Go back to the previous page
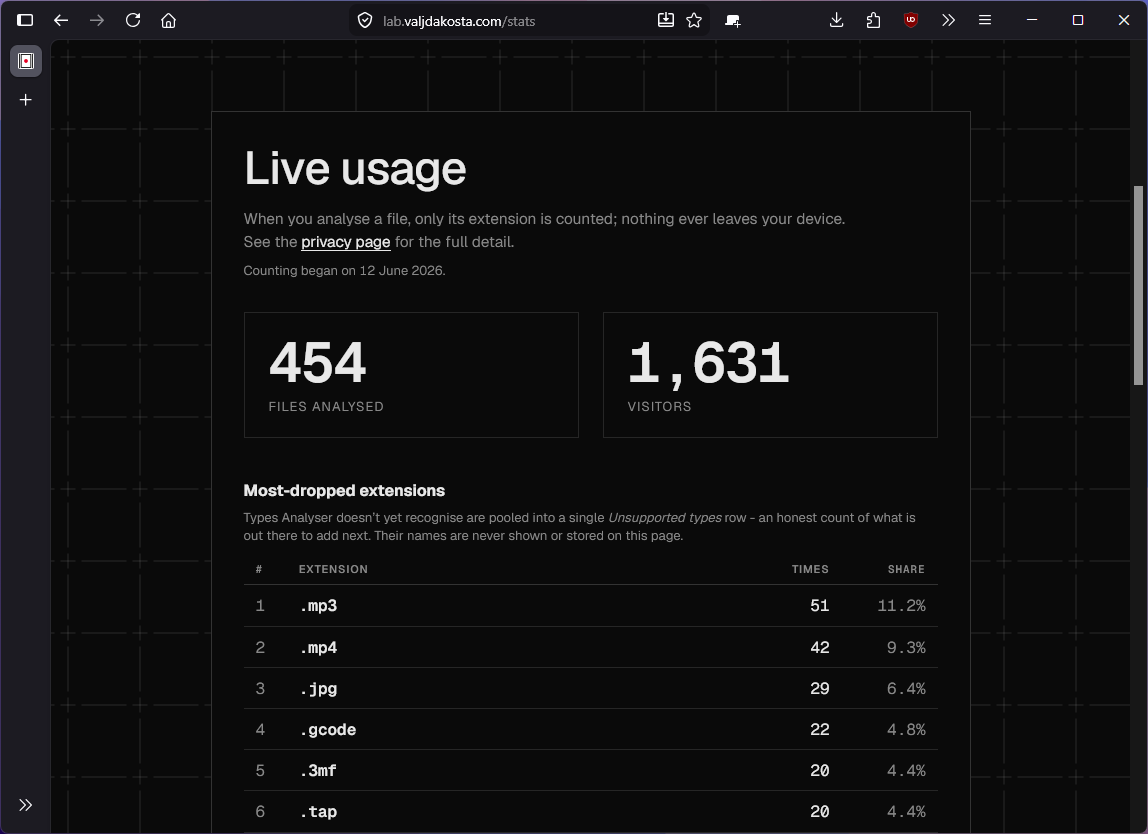1148x834 pixels. click(x=61, y=21)
